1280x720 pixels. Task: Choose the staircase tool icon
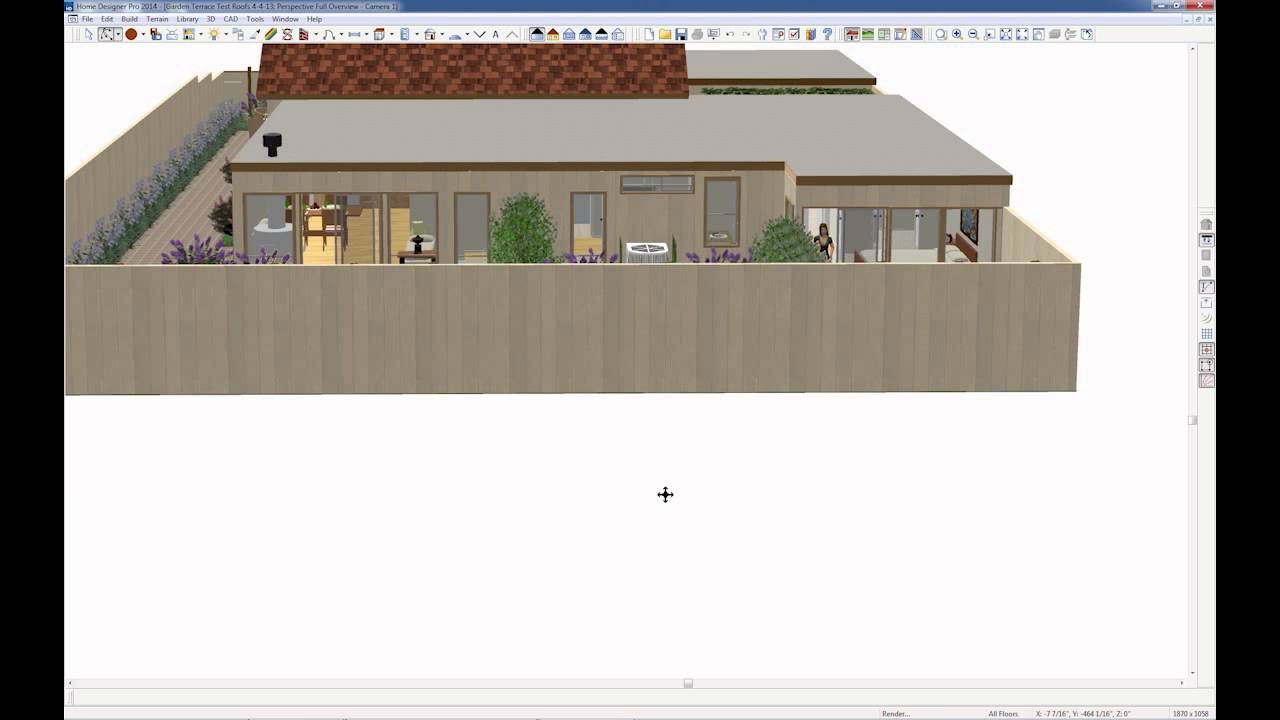304,34
